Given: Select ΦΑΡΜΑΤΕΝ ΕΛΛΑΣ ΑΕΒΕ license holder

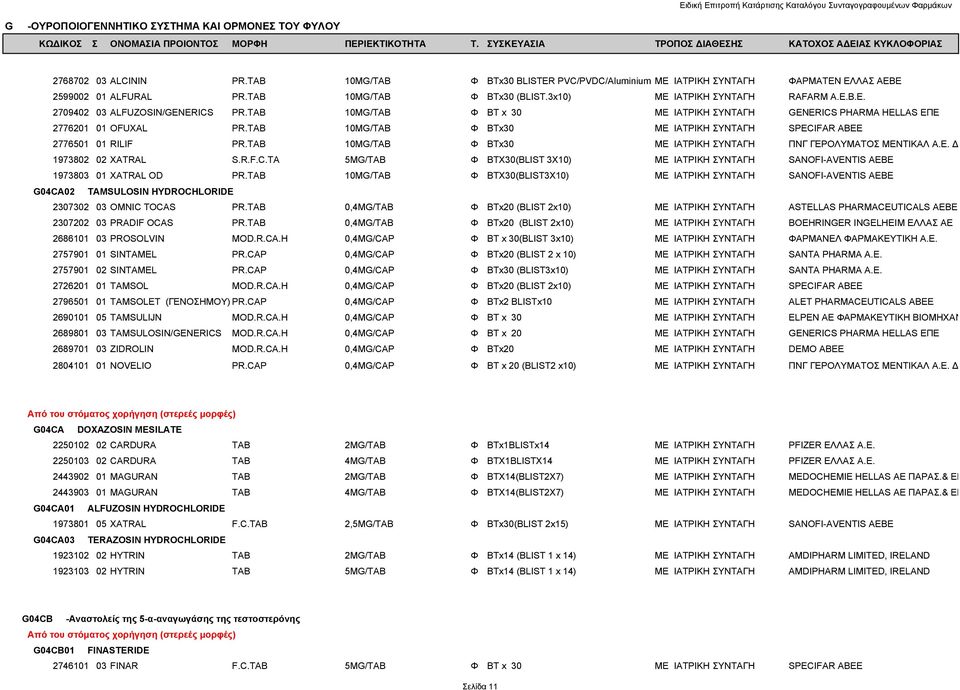Looking at the screenshot, I should point(844,81).
